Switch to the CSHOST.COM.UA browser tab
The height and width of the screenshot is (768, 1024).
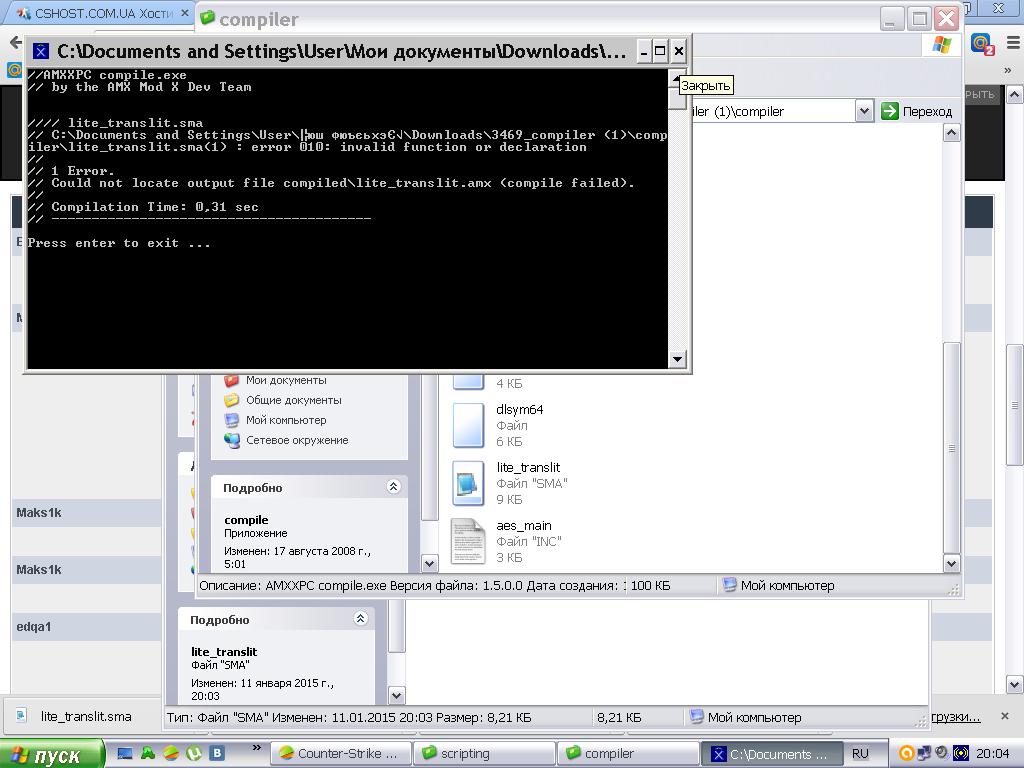click(98, 13)
